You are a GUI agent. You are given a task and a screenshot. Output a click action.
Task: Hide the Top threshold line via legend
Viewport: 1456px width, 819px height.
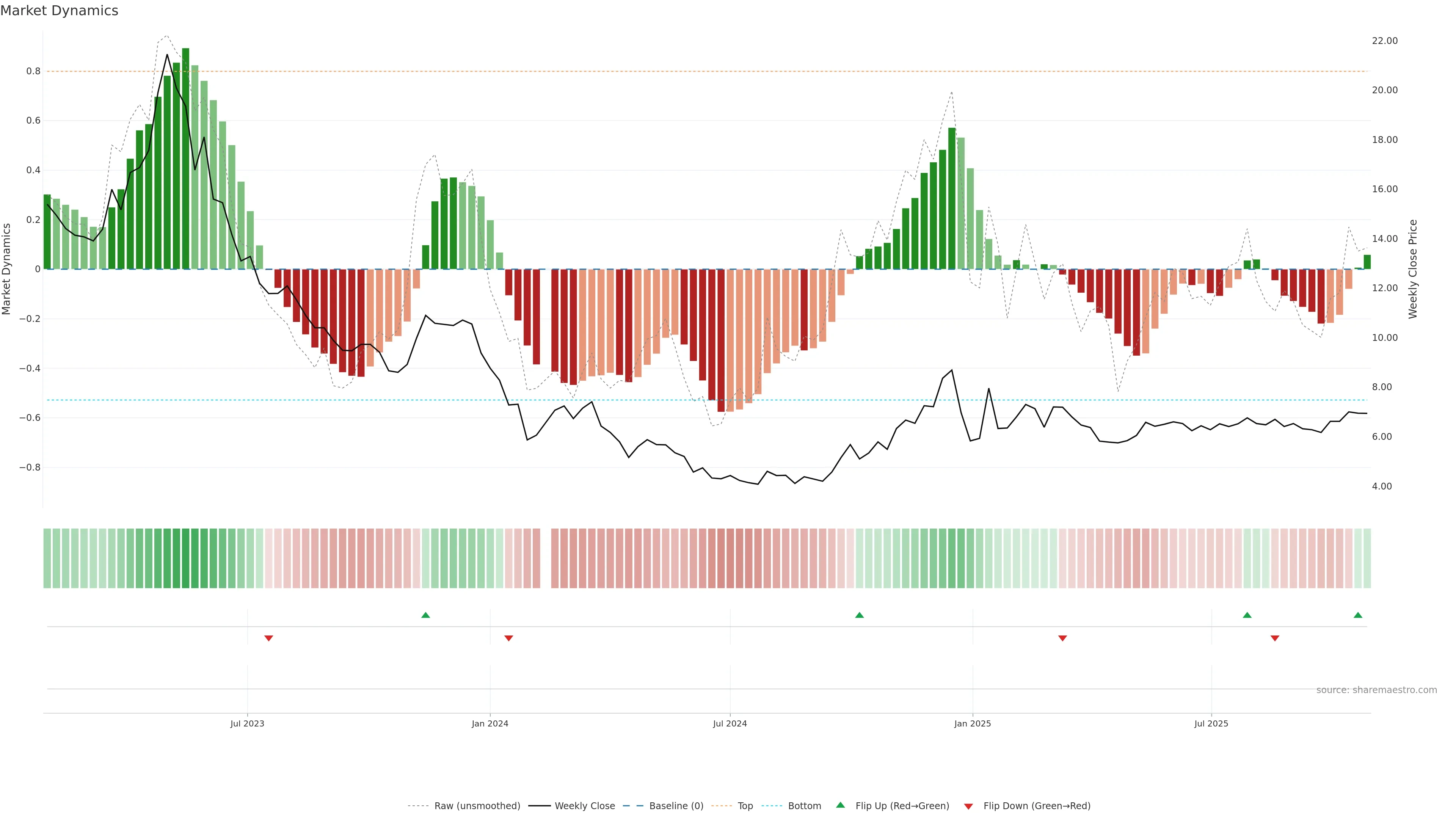tap(745, 806)
